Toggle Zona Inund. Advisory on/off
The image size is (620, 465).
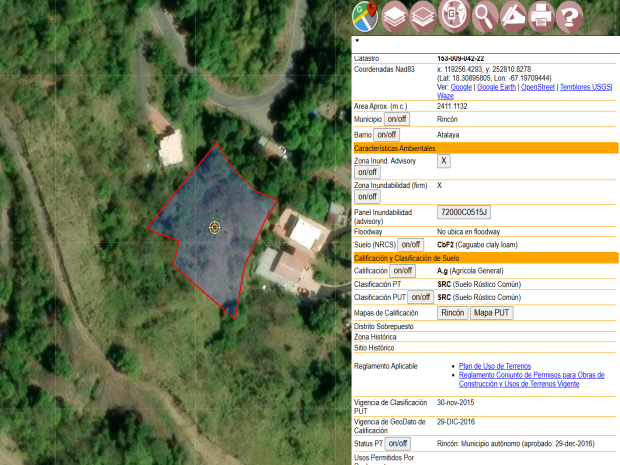[367, 172]
